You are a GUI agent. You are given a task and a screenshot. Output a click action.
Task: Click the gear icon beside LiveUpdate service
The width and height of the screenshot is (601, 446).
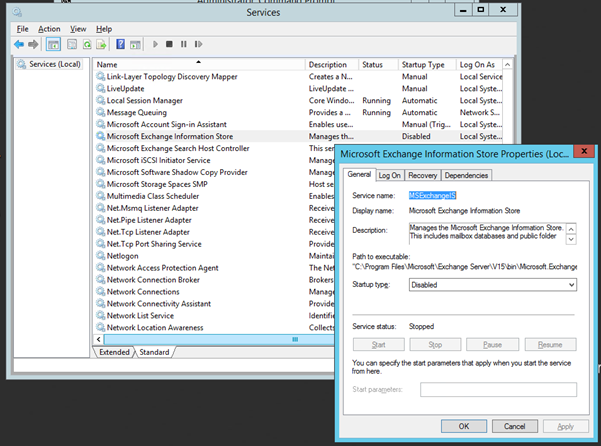coord(100,89)
